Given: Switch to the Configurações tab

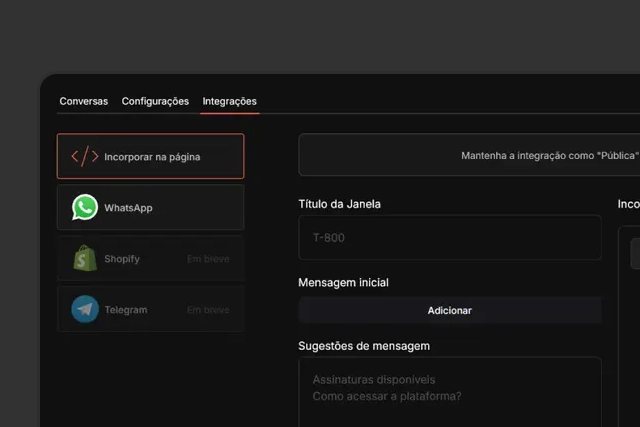Looking at the screenshot, I should point(155,101).
